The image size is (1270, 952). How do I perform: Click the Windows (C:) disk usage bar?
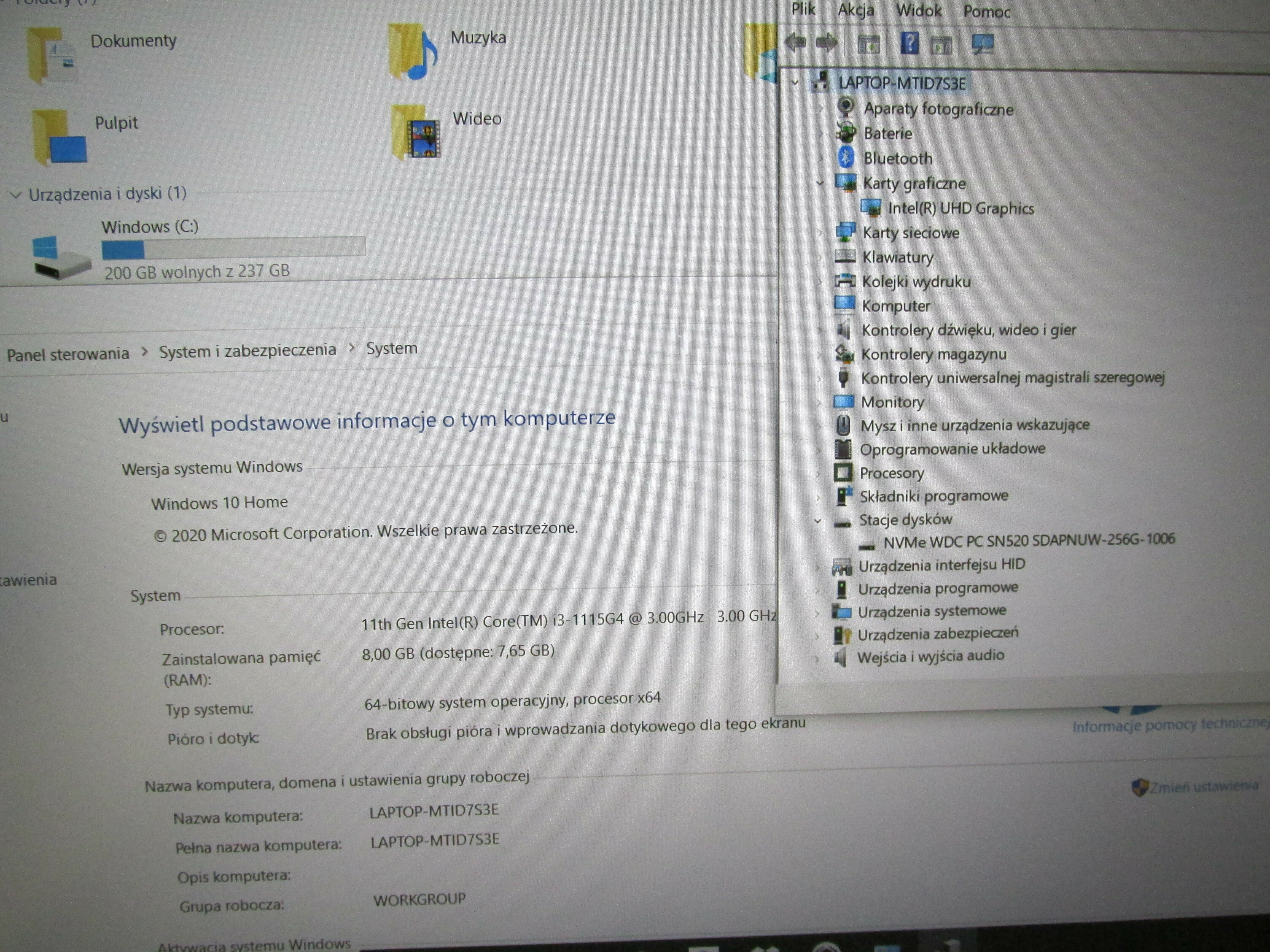pos(233,247)
